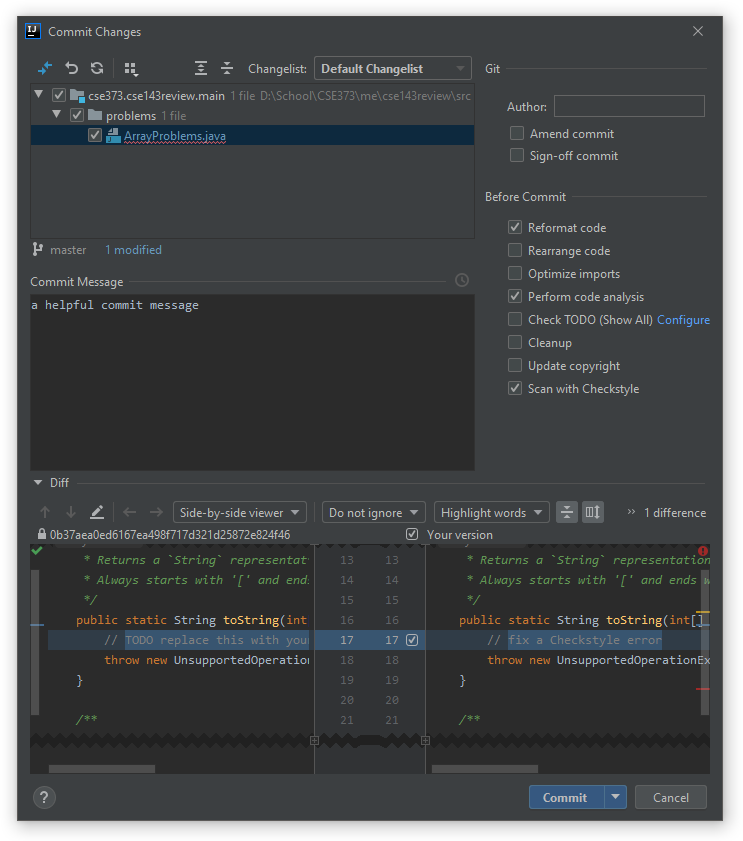Go to previous difference up arrow
This screenshot has height=841, width=743.
(x=45, y=512)
